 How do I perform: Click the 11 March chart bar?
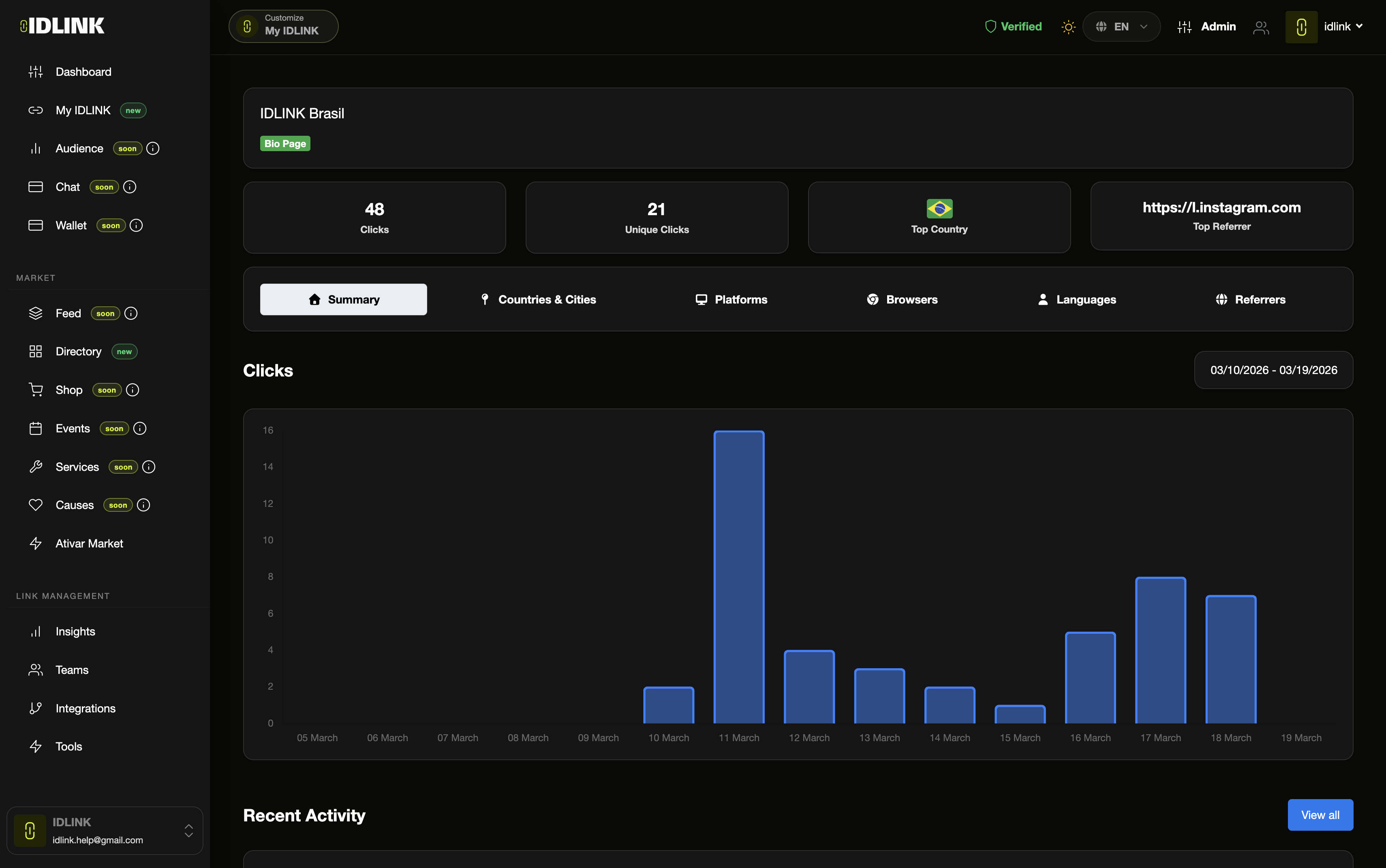738,576
